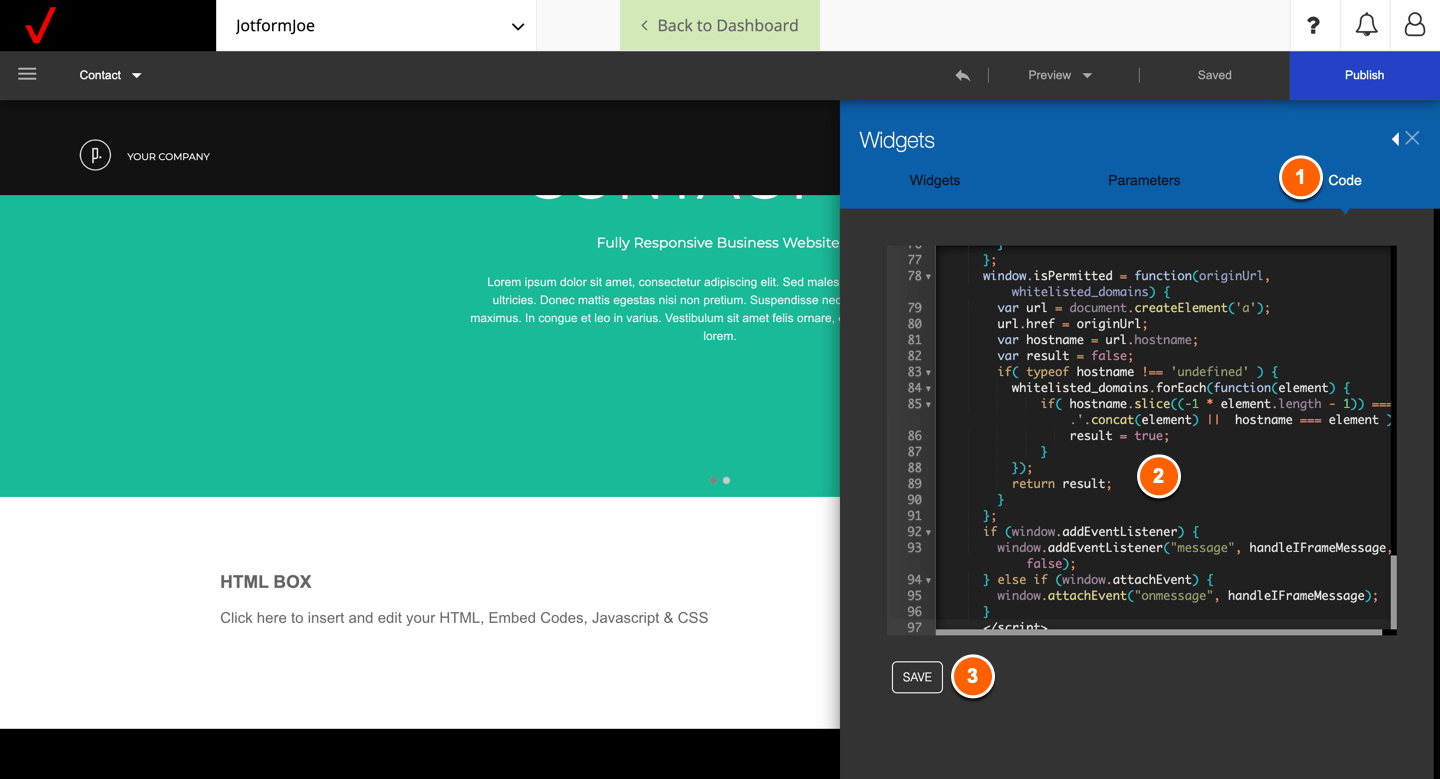
Task: Click the blue Publish button
Action: pyautogui.click(x=1364, y=75)
